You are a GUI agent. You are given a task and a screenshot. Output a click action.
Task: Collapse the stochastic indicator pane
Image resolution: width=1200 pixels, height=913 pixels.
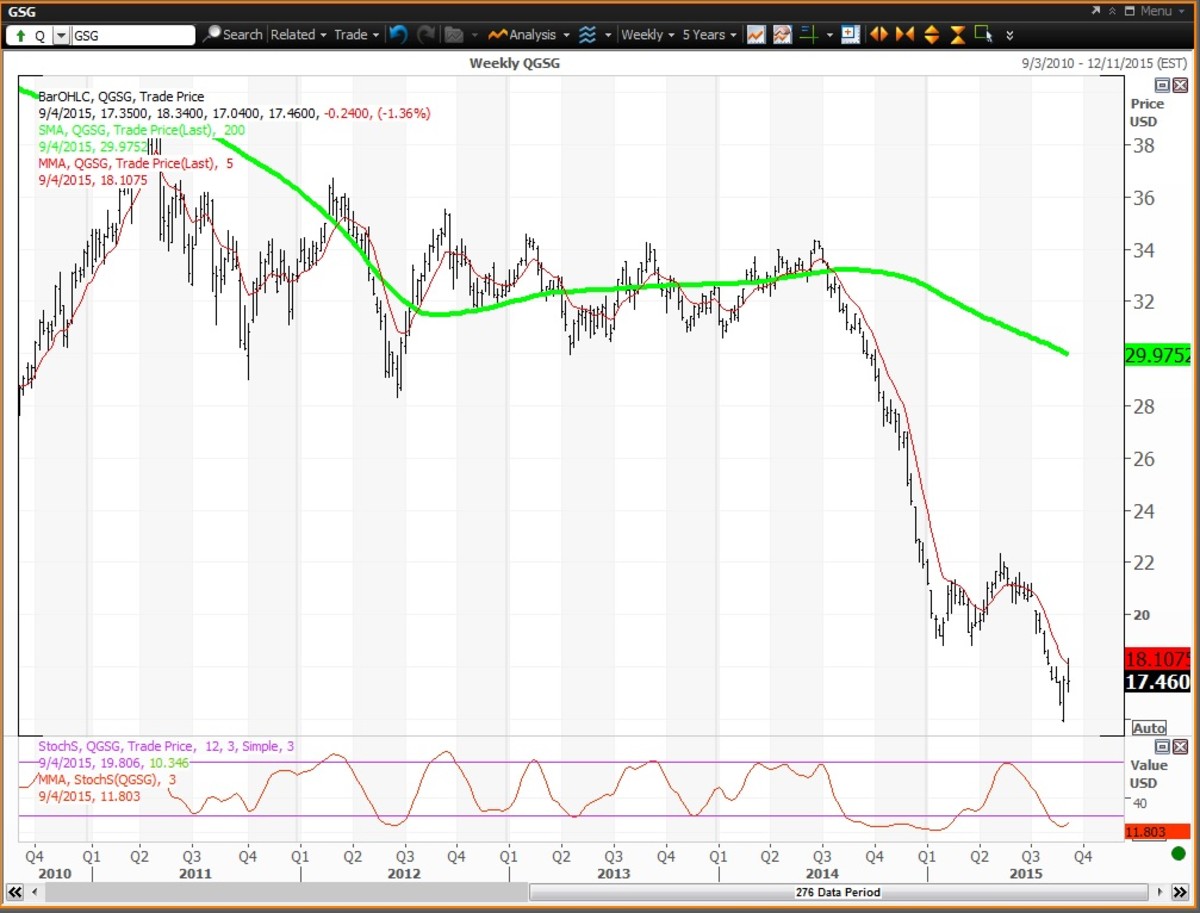coord(1162,747)
